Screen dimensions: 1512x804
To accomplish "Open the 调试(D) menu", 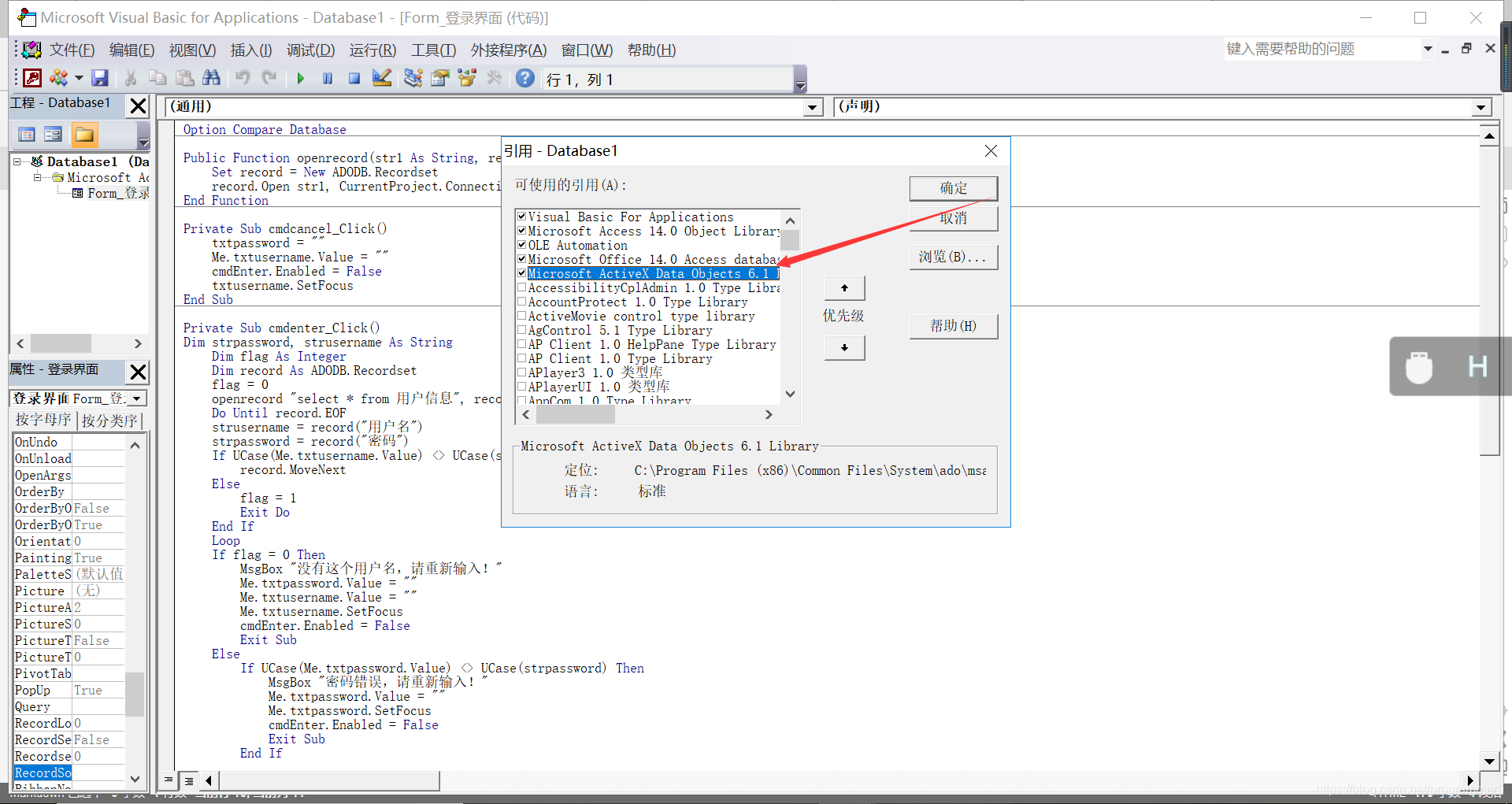I will 310,50.
